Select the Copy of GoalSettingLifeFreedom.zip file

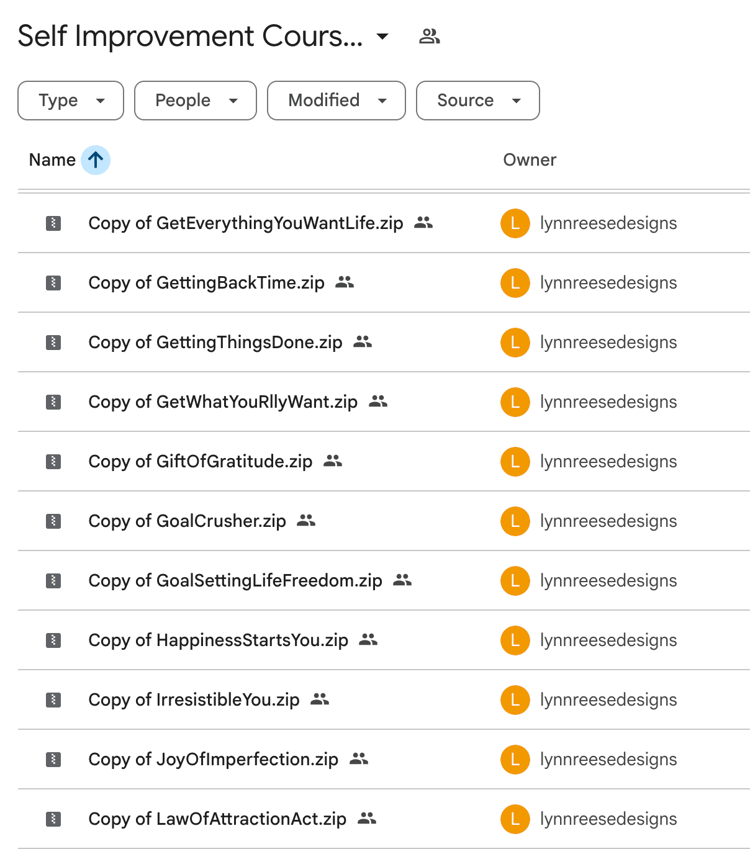tap(235, 581)
